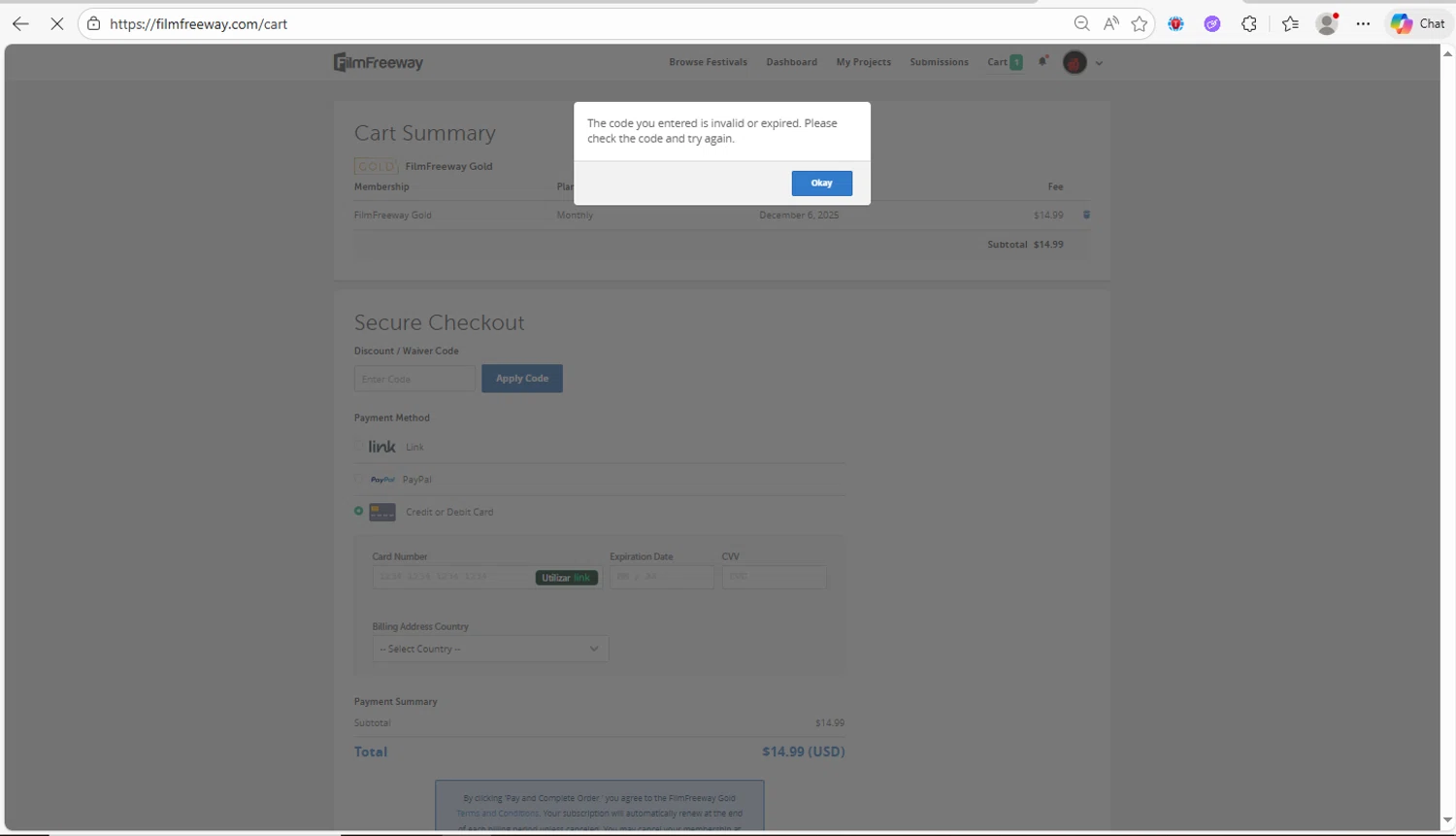Open Dashboard page

[791, 62]
